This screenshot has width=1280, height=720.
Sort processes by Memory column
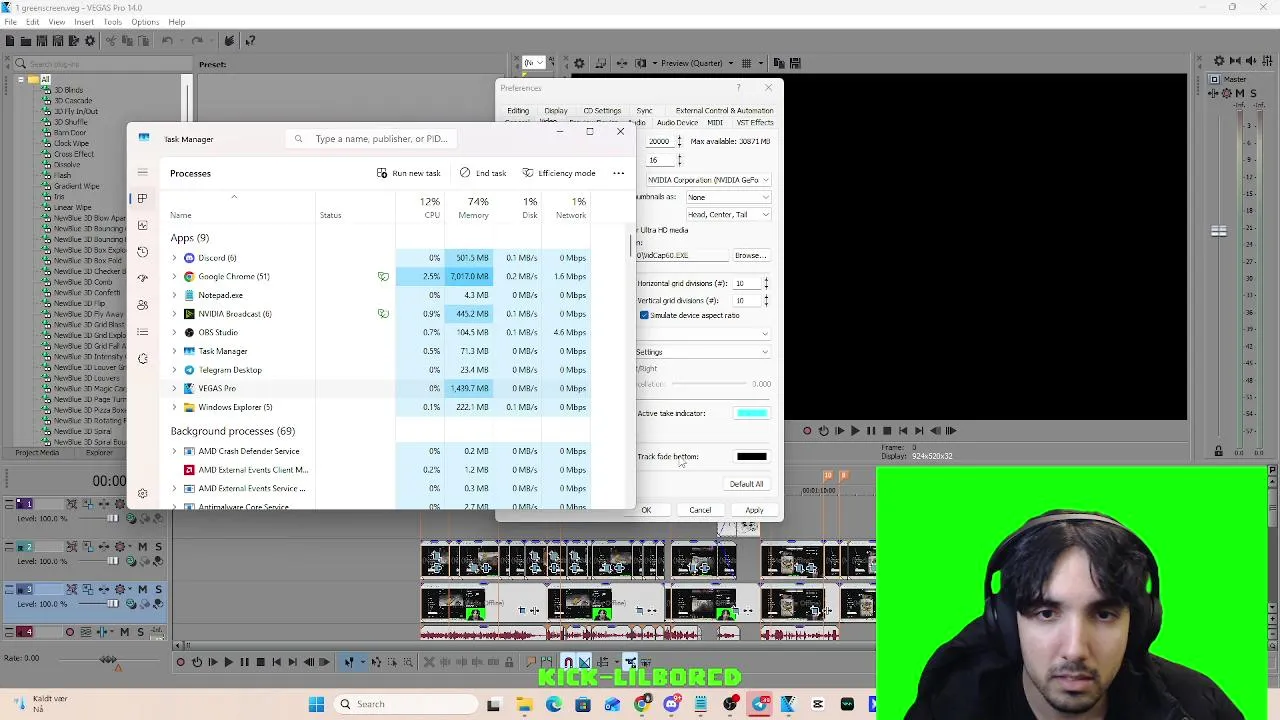[468, 208]
